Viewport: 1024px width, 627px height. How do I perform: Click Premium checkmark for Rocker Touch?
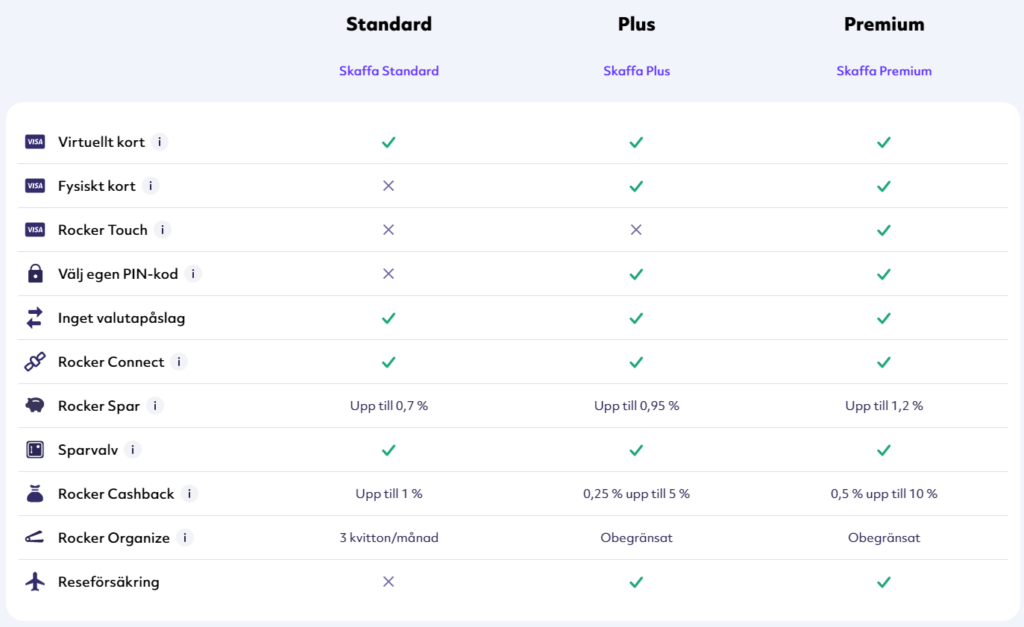[884, 230]
